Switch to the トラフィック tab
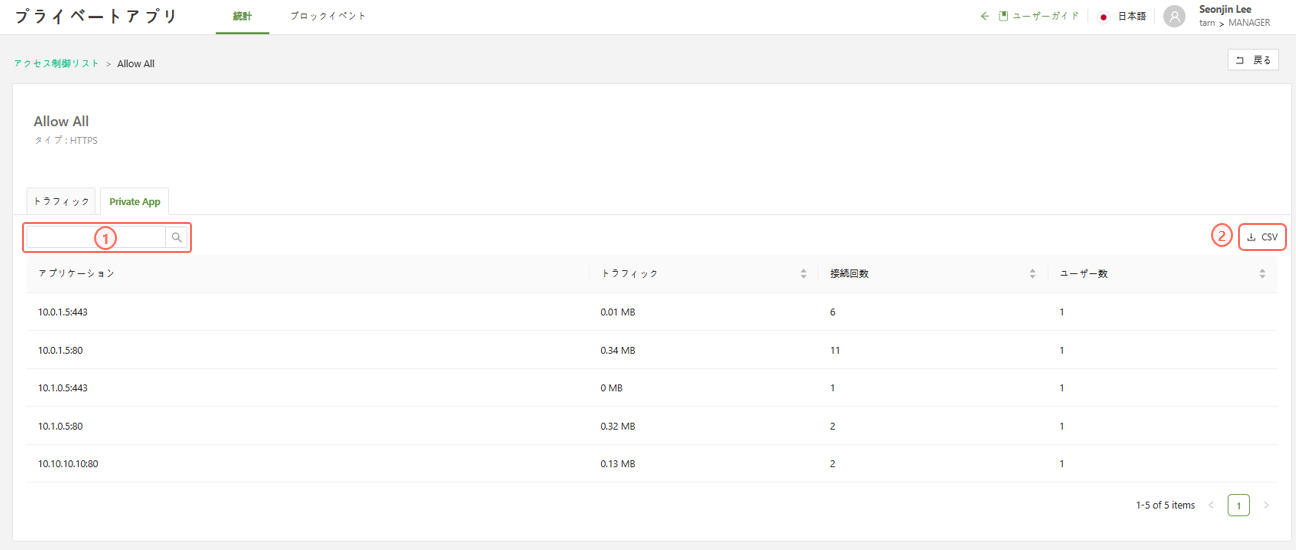This screenshot has height=550, width=1296. (61, 201)
